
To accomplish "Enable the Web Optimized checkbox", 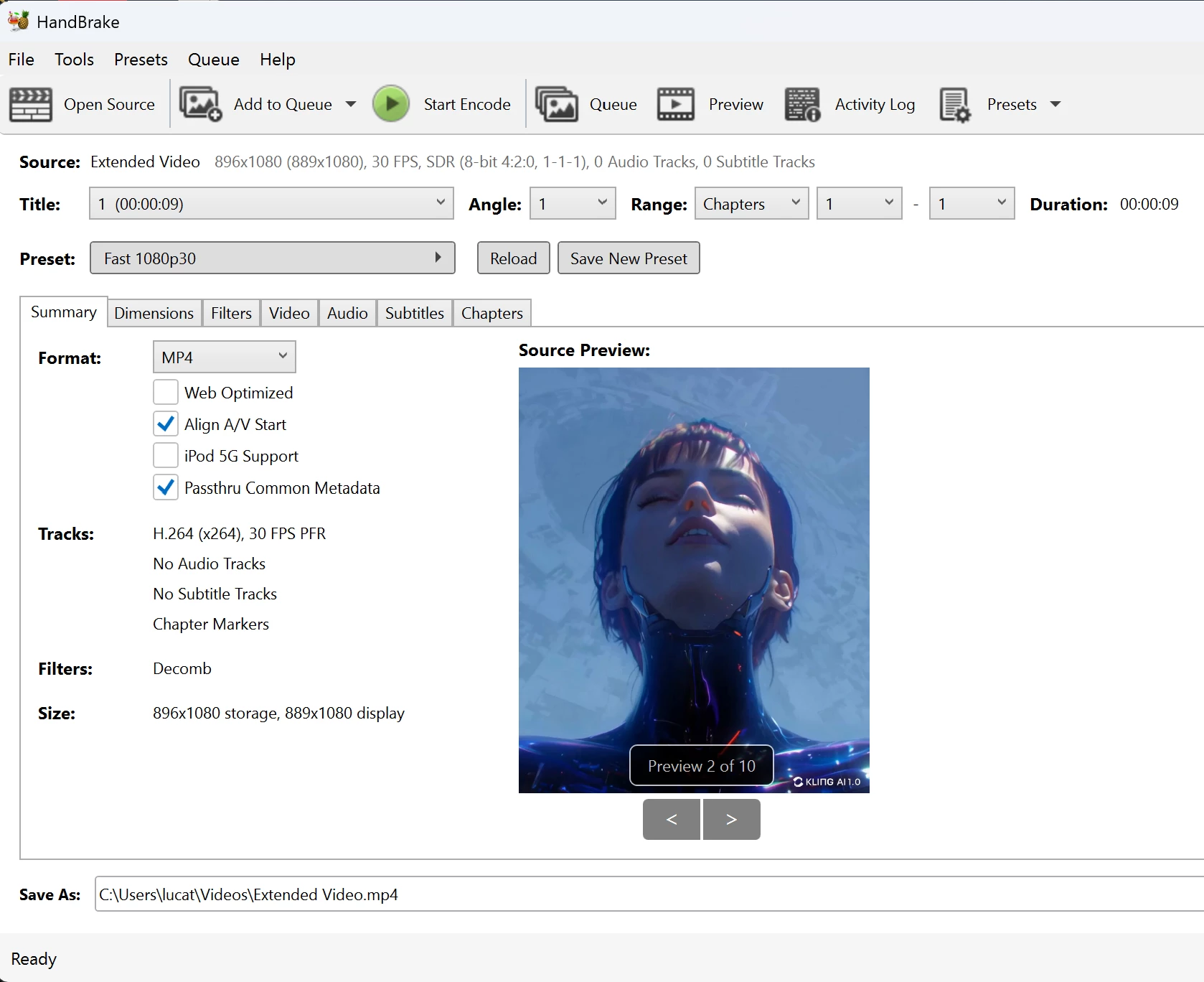I will click(x=166, y=393).
